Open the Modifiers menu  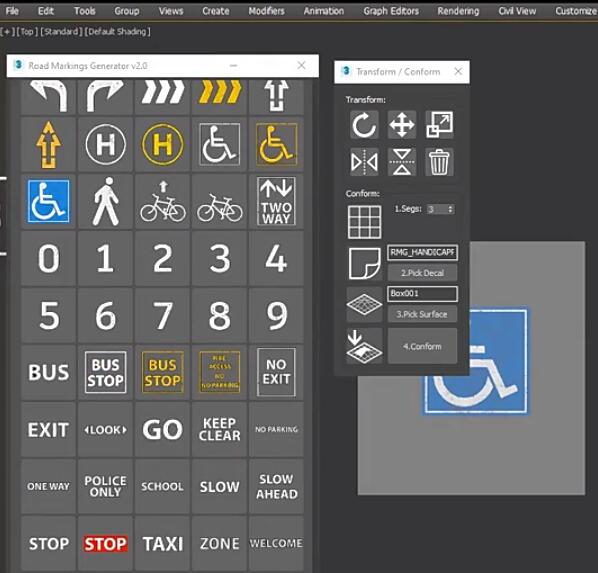[266, 11]
